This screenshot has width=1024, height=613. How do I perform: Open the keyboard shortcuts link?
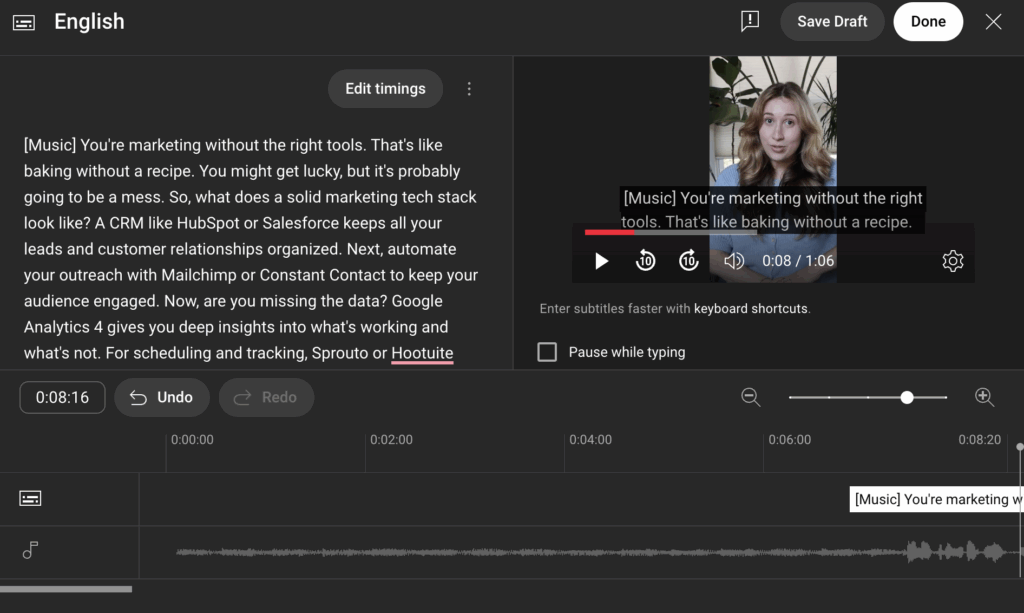(x=750, y=309)
